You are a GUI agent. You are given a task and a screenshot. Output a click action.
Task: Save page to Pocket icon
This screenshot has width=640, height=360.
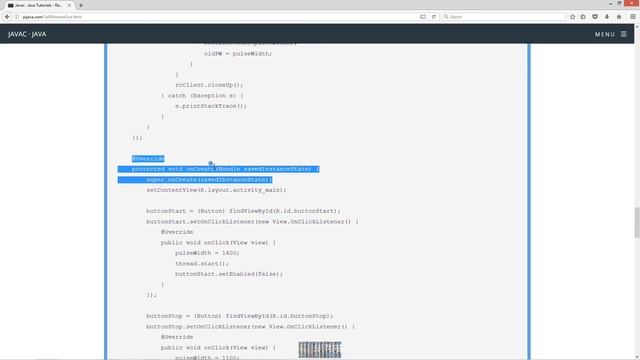point(595,17)
